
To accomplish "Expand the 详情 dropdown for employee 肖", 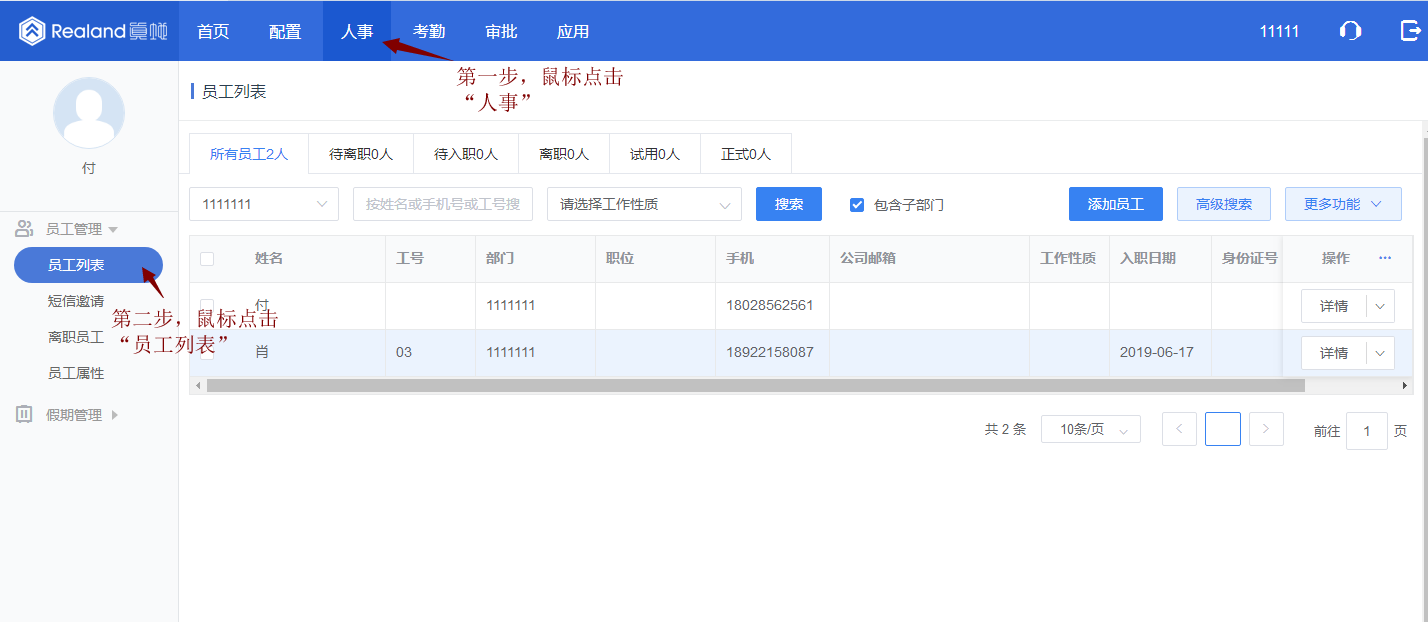I will click(1377, 352).
